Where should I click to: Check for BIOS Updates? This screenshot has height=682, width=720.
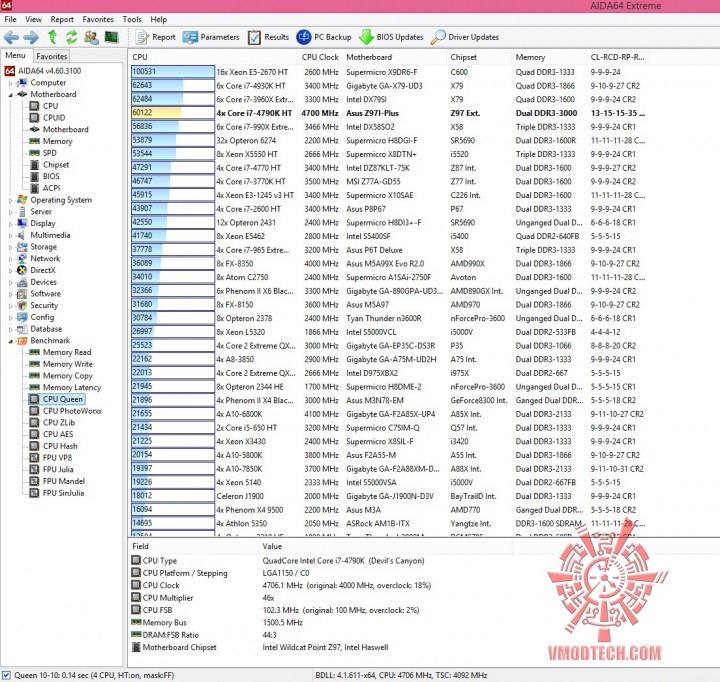click(391, 37)
